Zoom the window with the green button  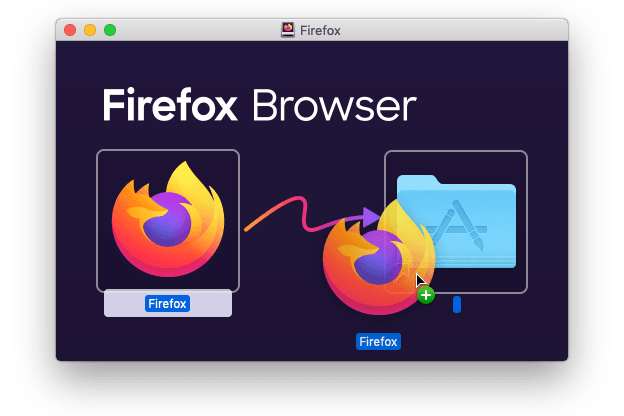[110, 30]
